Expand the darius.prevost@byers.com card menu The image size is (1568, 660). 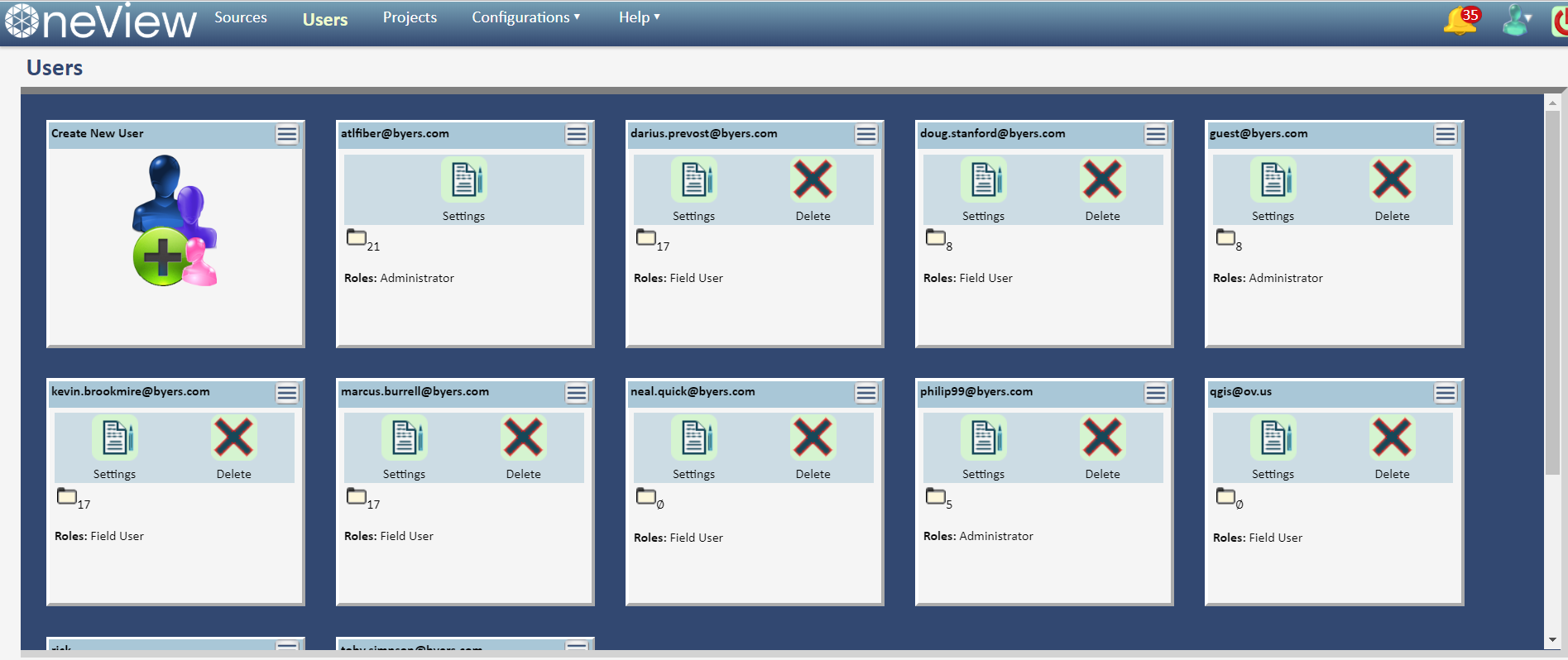[866, 135]
